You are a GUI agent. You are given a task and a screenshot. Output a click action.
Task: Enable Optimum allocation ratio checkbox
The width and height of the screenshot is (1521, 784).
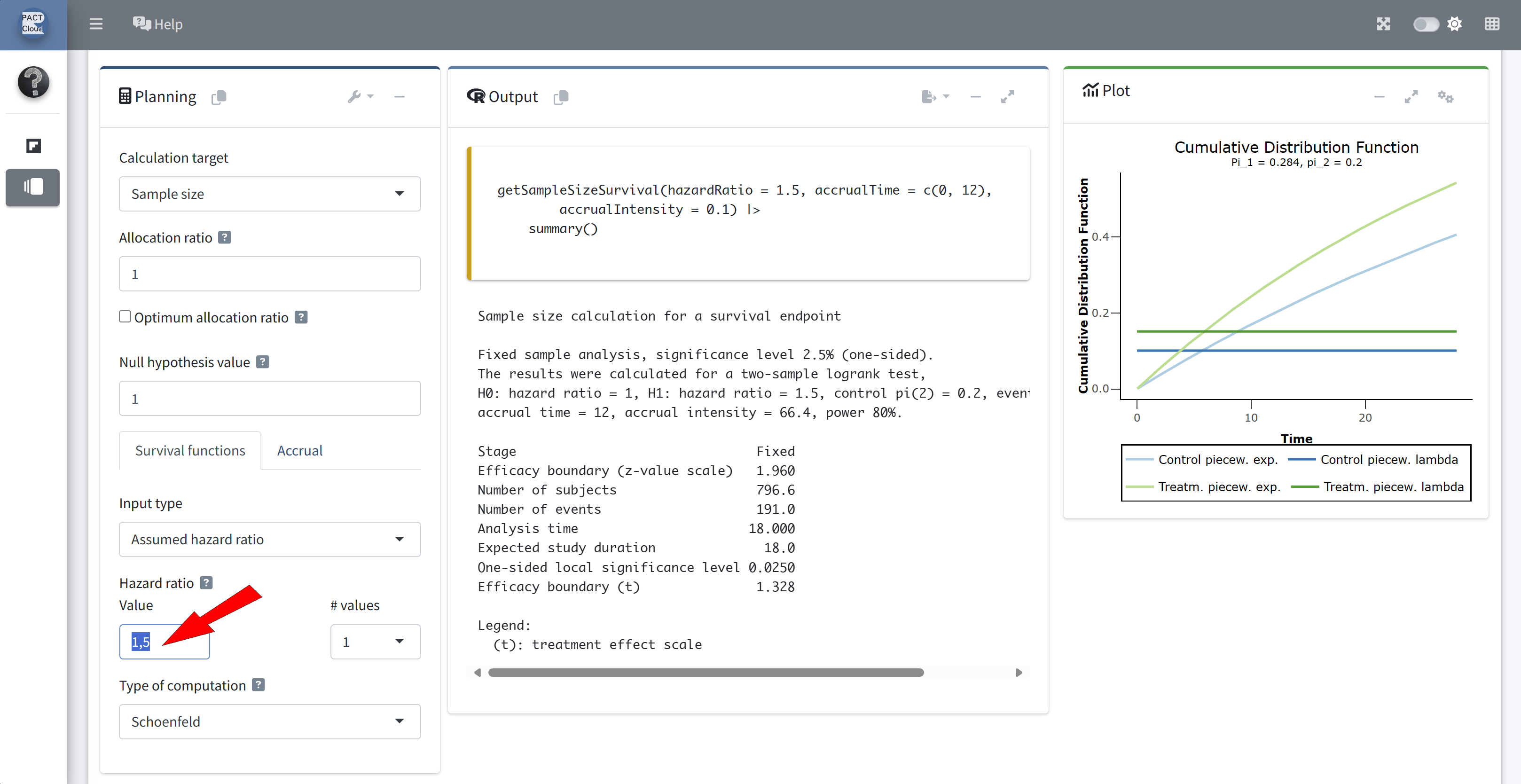click(125, 317)
